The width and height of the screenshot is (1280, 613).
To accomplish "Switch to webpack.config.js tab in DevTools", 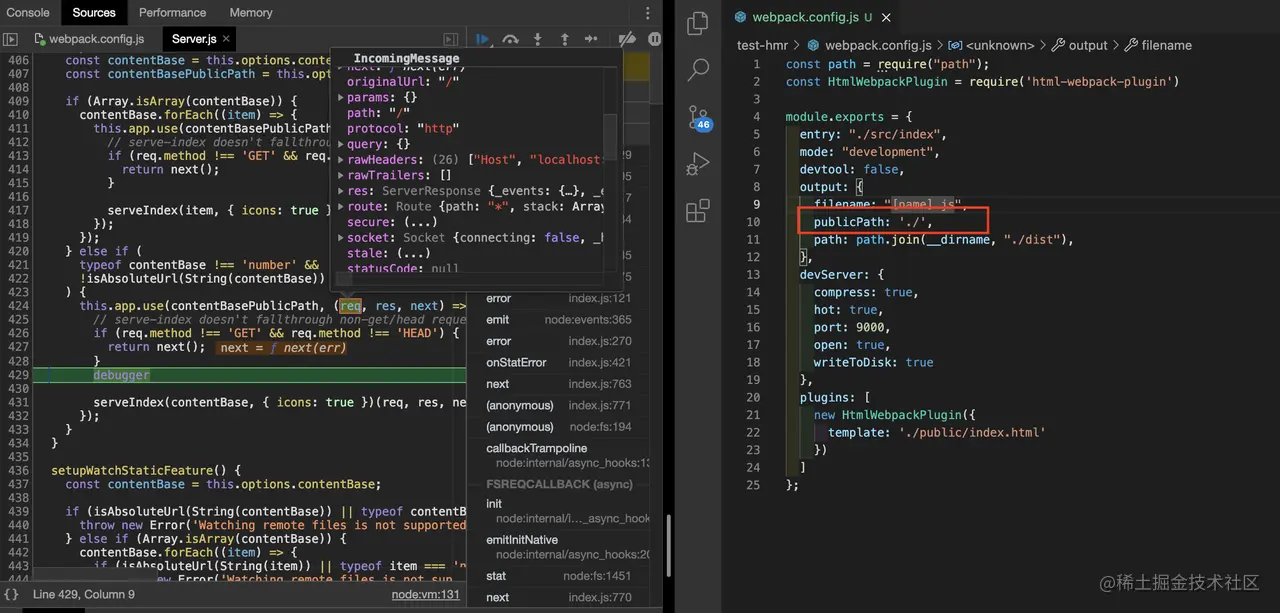I will (89, 39).
